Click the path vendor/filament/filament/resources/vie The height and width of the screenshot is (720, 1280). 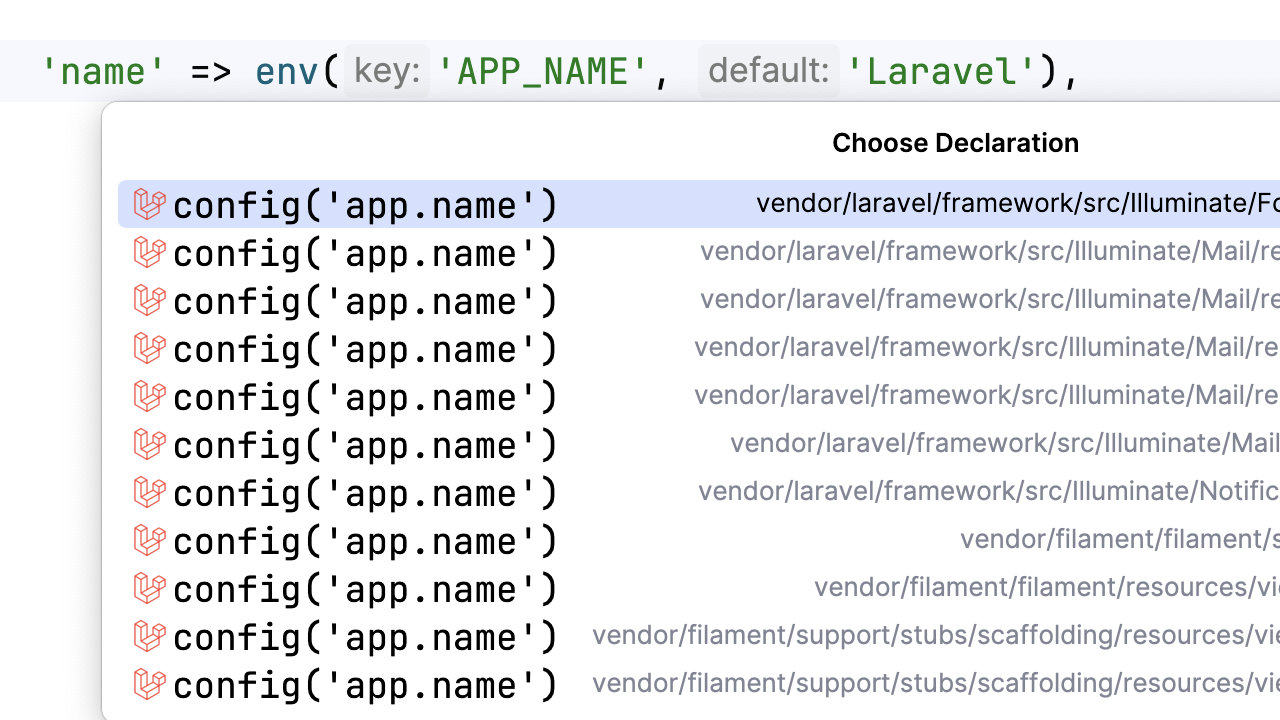click(1047, 588)
